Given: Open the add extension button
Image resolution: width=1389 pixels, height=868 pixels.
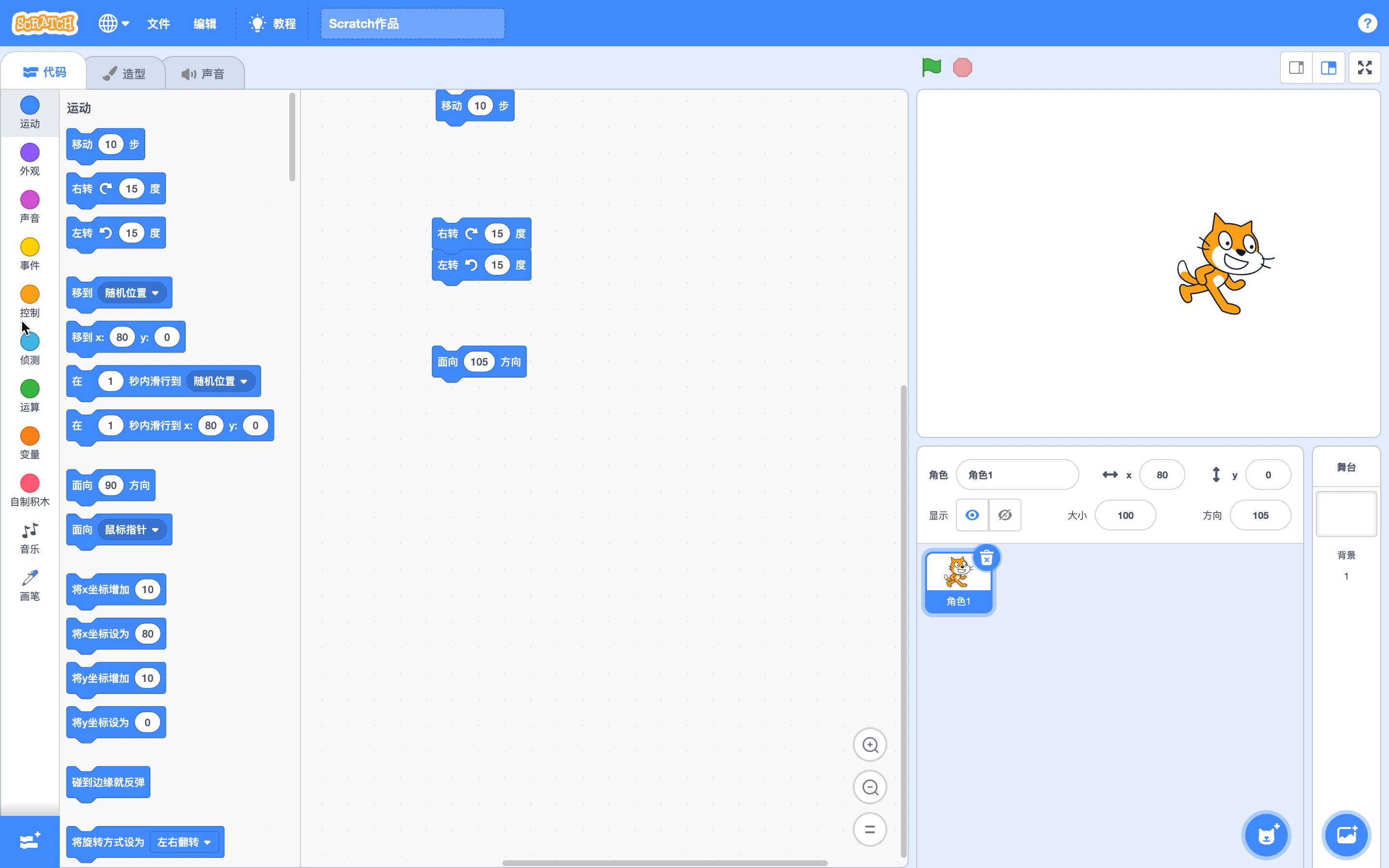Looking at the screenshot, I should coord(29,841).
